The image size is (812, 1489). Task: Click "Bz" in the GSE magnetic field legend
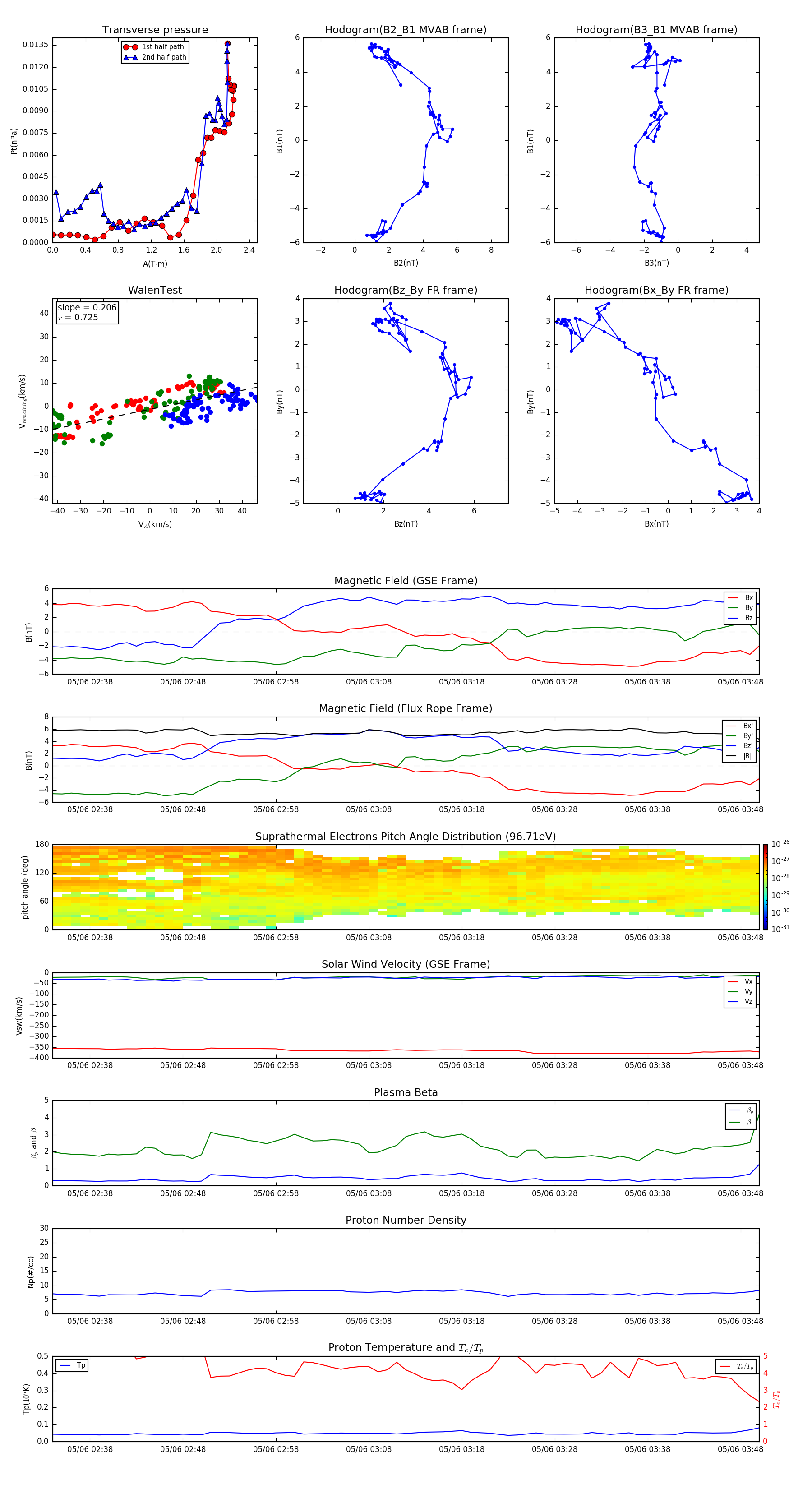[749, 618]
